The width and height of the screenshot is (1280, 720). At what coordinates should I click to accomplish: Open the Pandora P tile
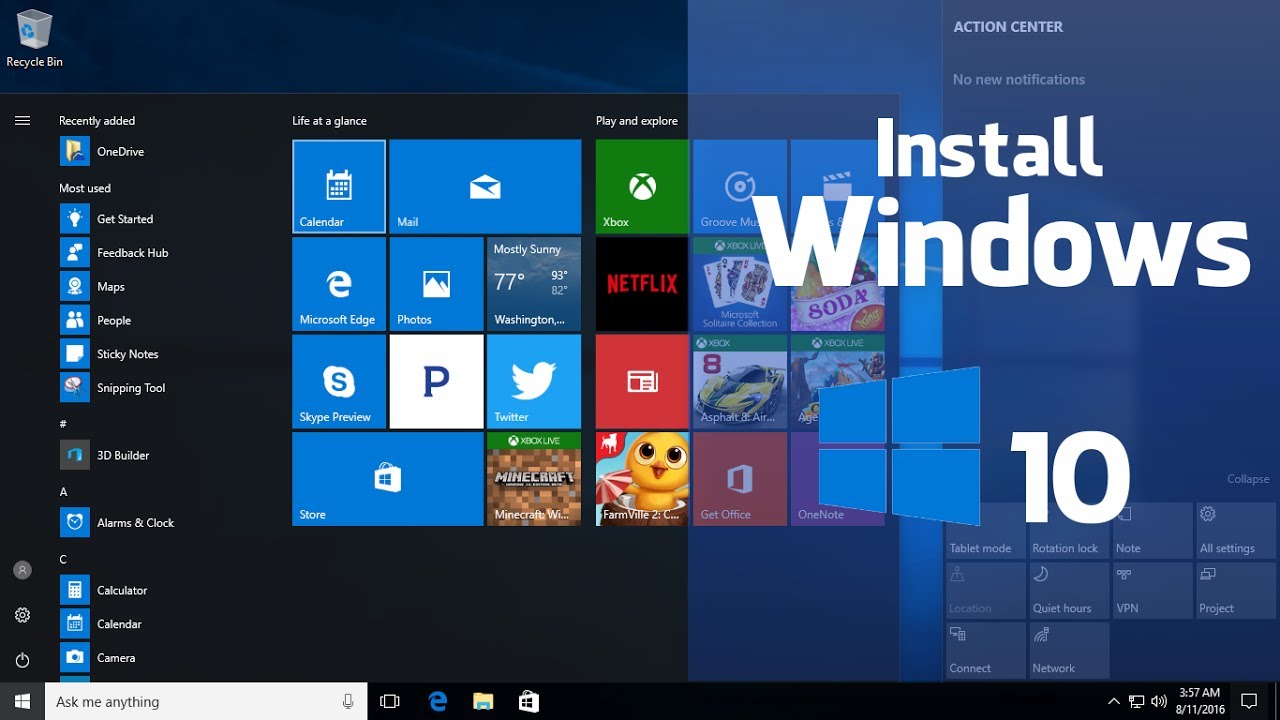click(x=436, y=381)
